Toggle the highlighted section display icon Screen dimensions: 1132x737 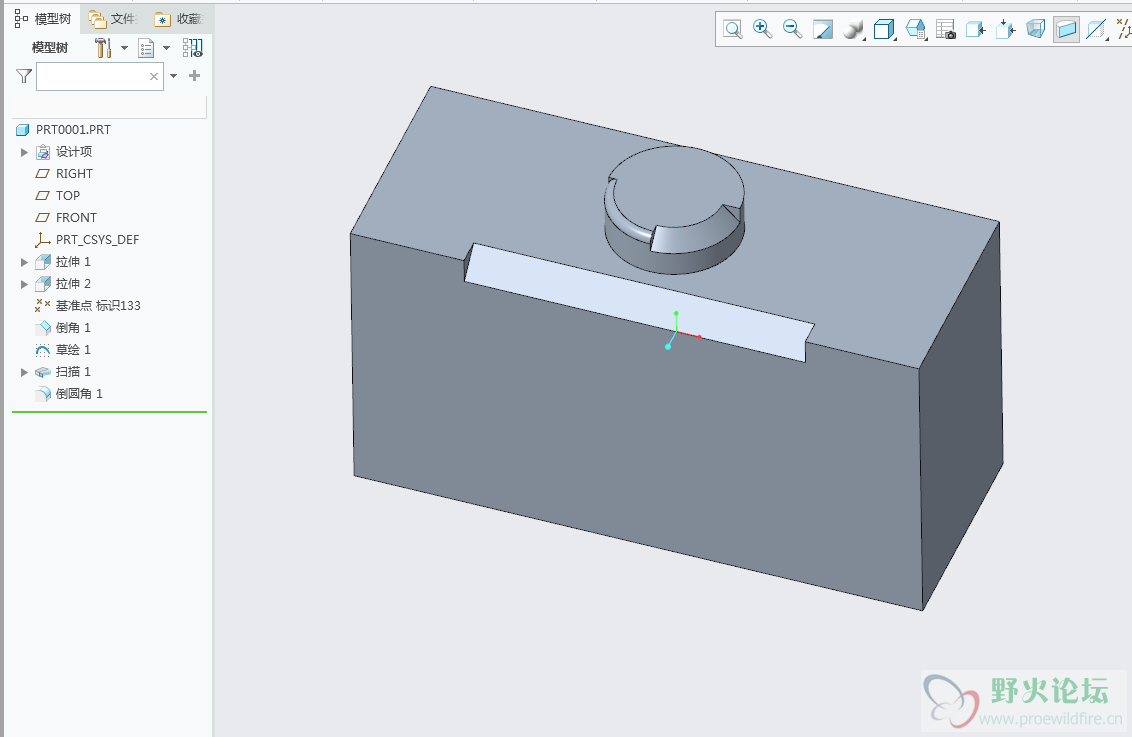pos(1066,30)
